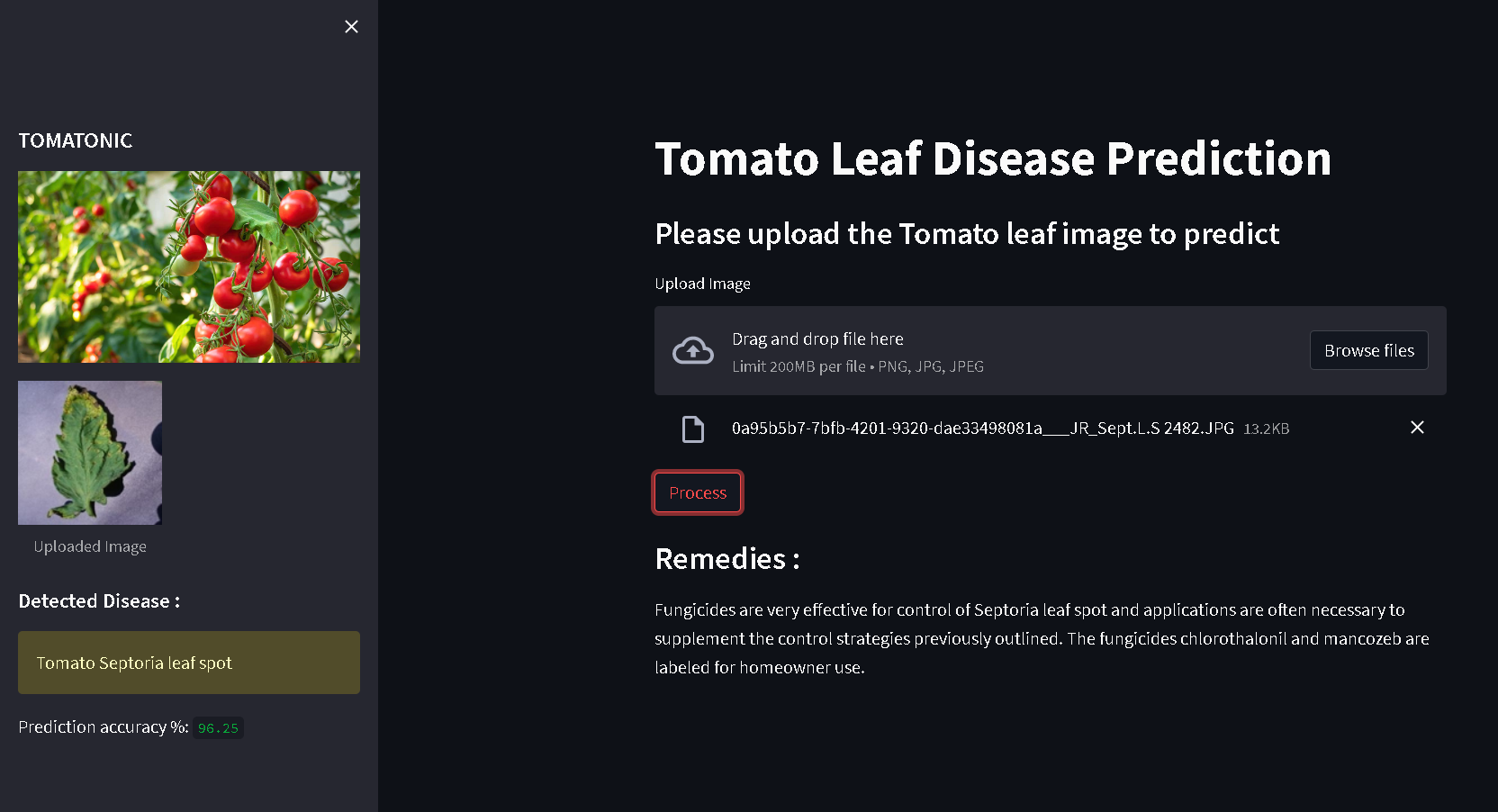Image resolution: width=1498 pixels, height=812 pixels.
Task: Click the Uploaded Image caption
Action: click(x=89, y=546)
